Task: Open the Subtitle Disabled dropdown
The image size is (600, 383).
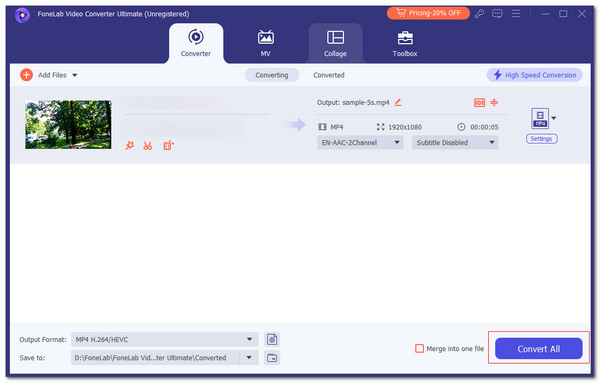Action: (x=455, y=142)
